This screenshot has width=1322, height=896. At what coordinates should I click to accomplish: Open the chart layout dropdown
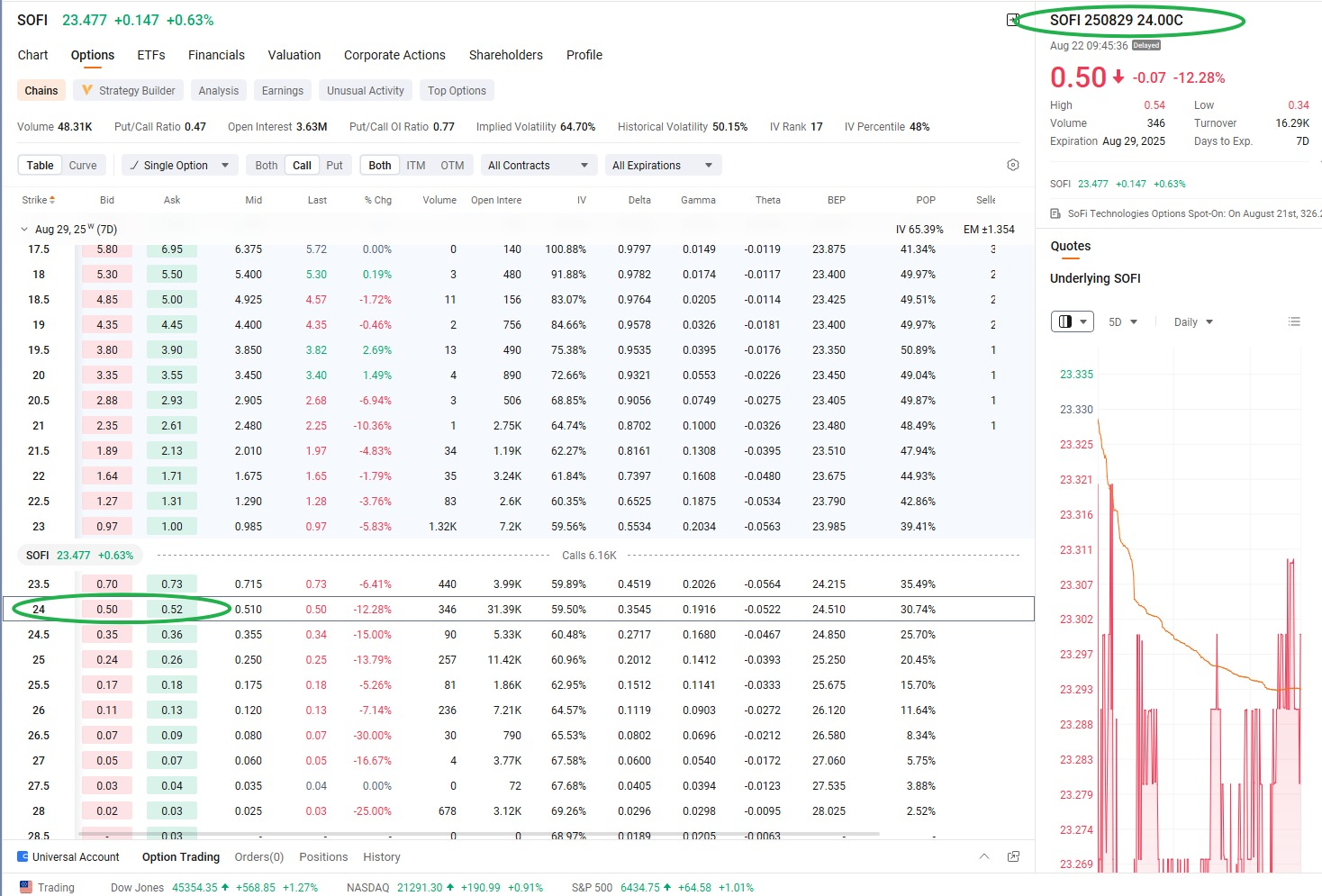(x=1072, y=321)
